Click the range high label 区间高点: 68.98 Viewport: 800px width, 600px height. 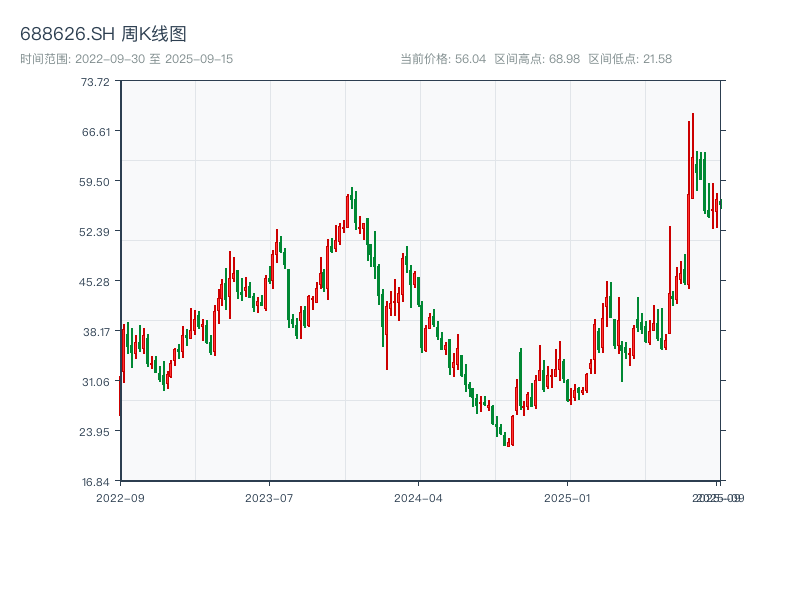click(537, 59)
